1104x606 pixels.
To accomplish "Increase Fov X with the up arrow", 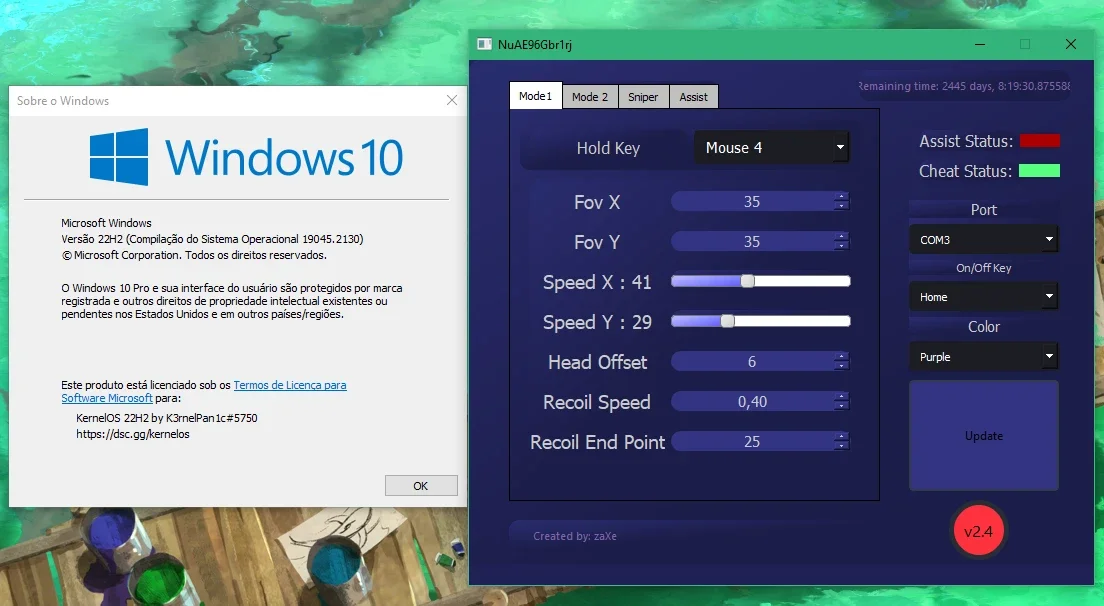I will [x=841, y=197].
